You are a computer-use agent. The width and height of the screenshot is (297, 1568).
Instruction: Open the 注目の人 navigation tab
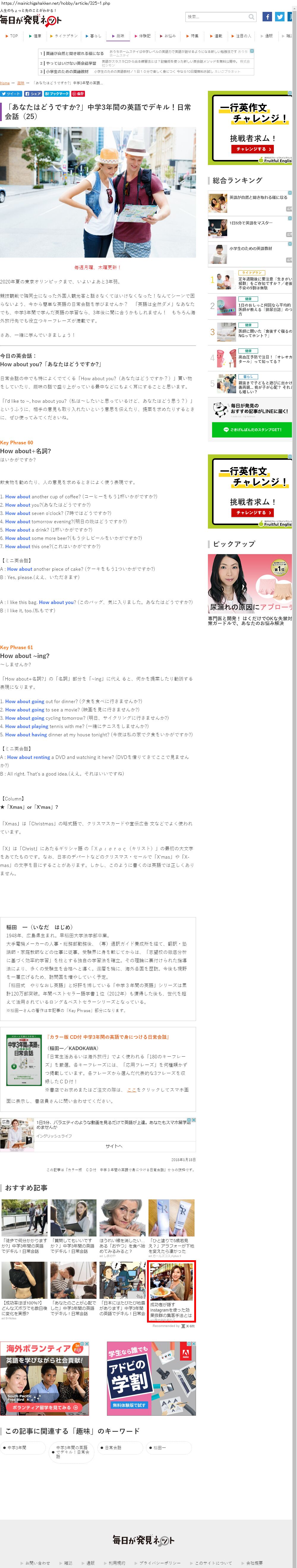[242, 36]
